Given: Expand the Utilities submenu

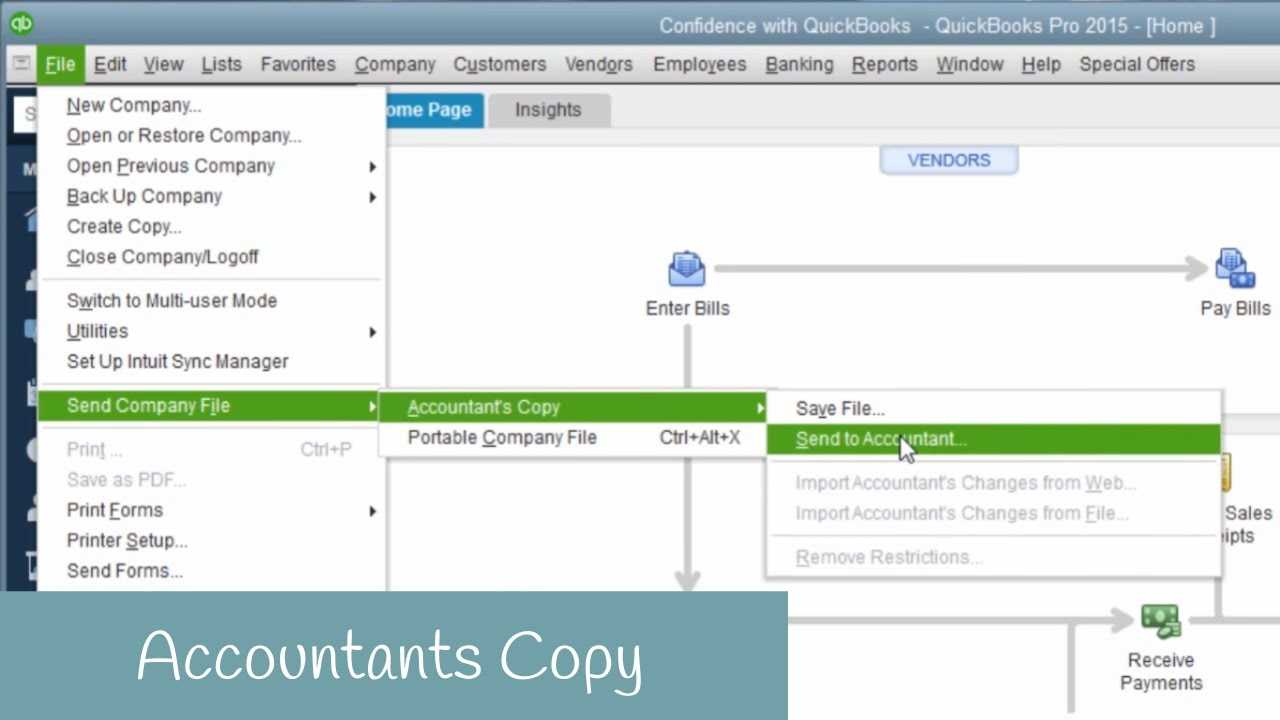Looking at the screenshot, I should [x=211, y=331].
